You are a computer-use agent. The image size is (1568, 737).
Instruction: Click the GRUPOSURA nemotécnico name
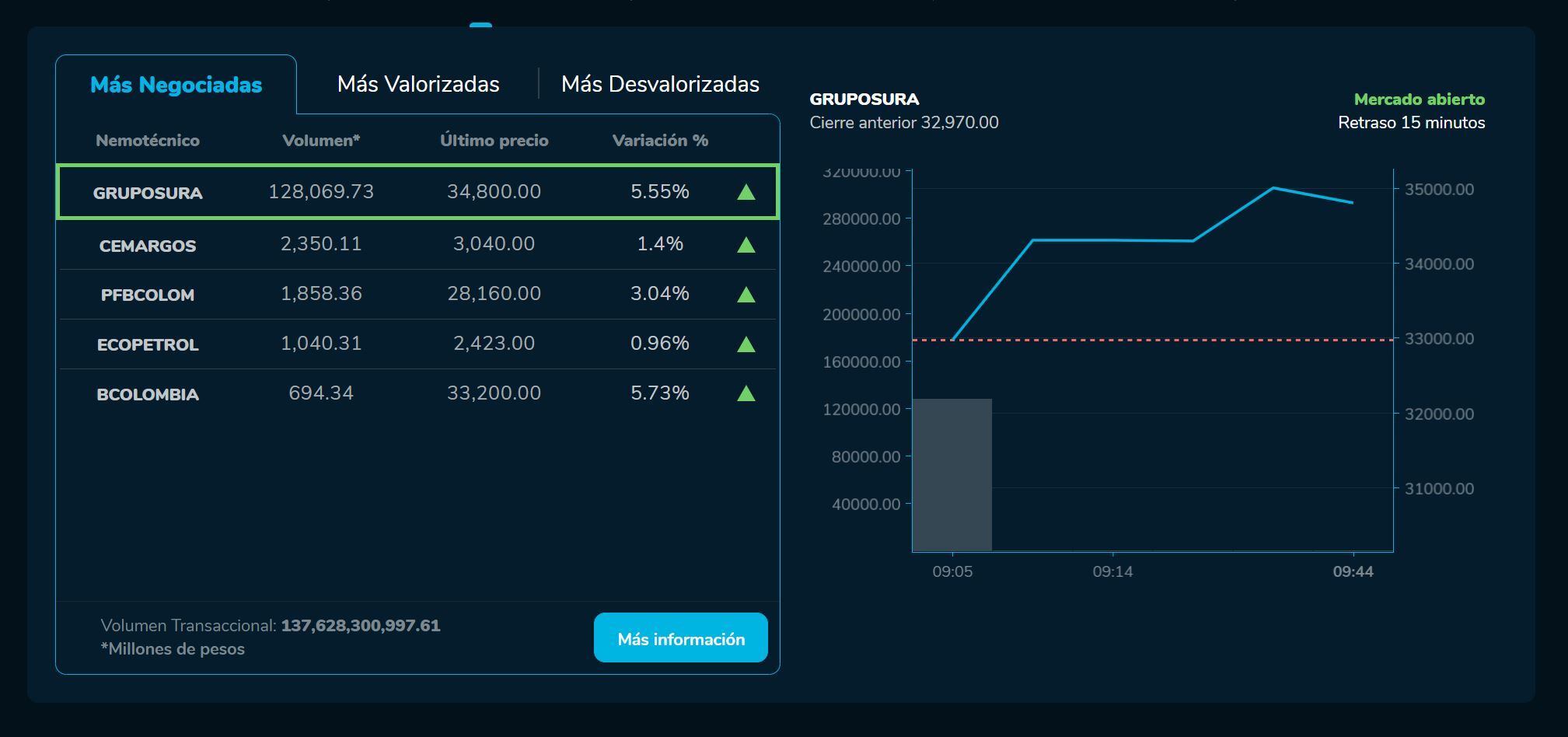[x=148, y=193]
